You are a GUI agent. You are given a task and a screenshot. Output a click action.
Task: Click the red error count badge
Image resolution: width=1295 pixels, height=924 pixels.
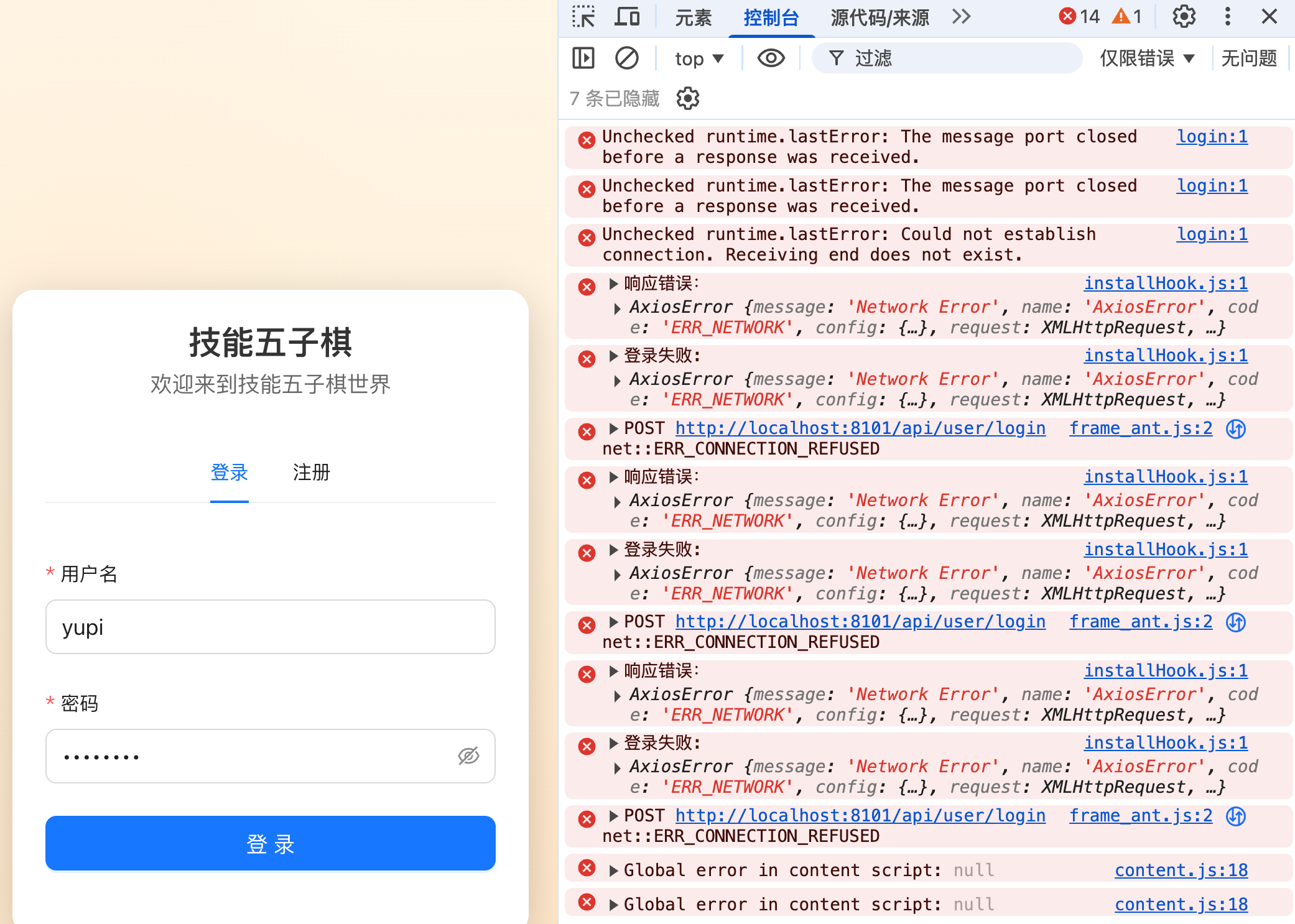coord(1079,17)
